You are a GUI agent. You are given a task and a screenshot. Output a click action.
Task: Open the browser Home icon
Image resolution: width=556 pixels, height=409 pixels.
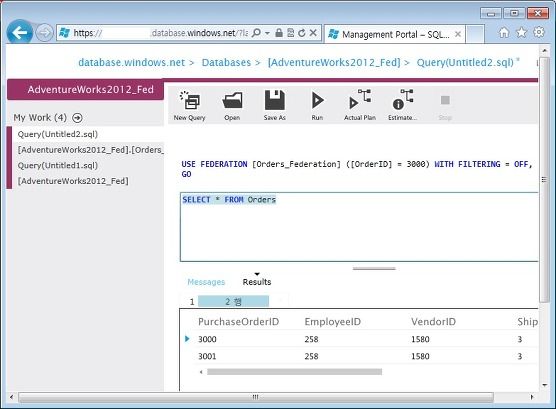504,33
